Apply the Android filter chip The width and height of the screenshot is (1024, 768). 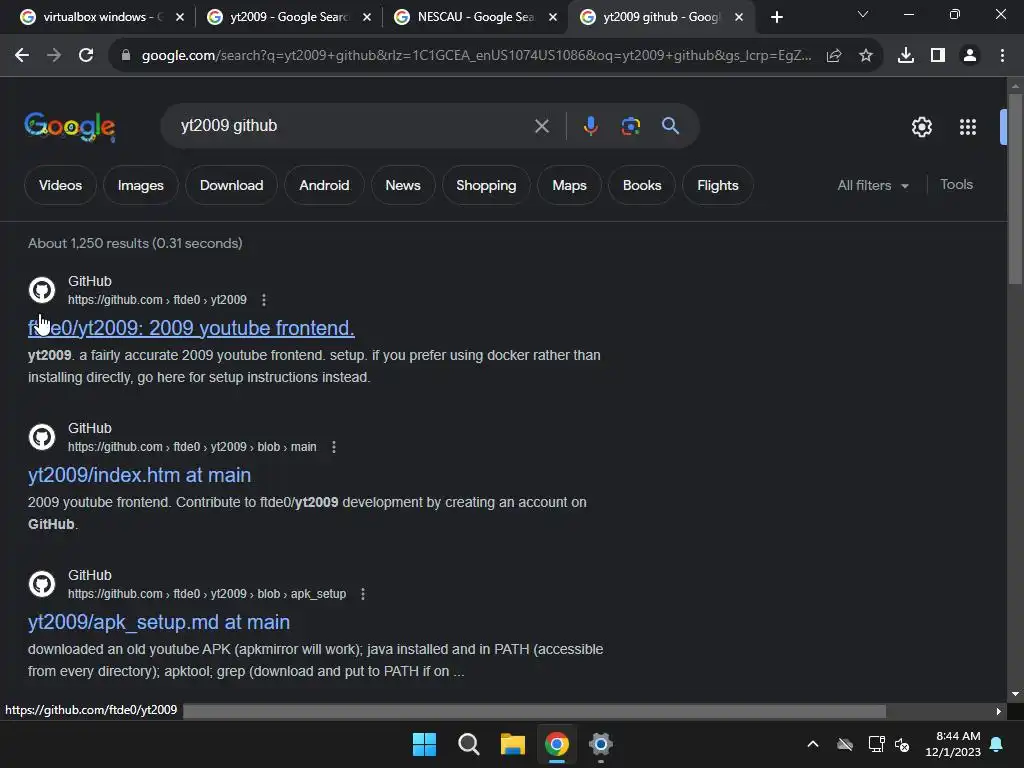pyautogui.click(x=324, y=185)
